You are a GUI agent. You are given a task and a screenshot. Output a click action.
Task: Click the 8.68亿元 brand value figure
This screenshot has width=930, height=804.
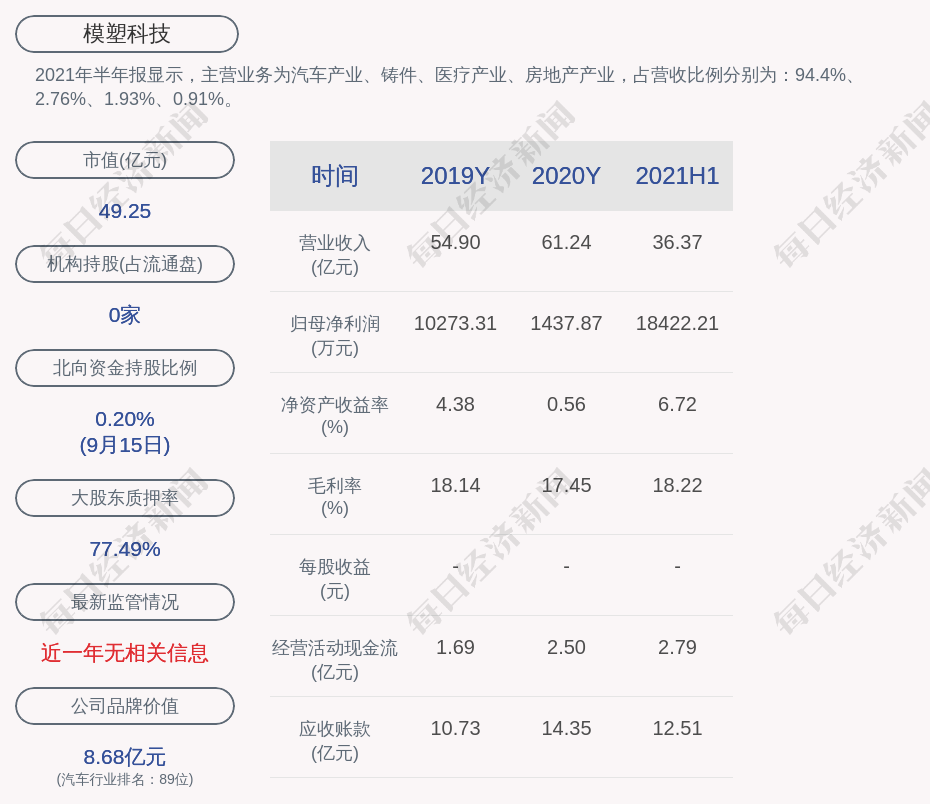click(124, 757)
